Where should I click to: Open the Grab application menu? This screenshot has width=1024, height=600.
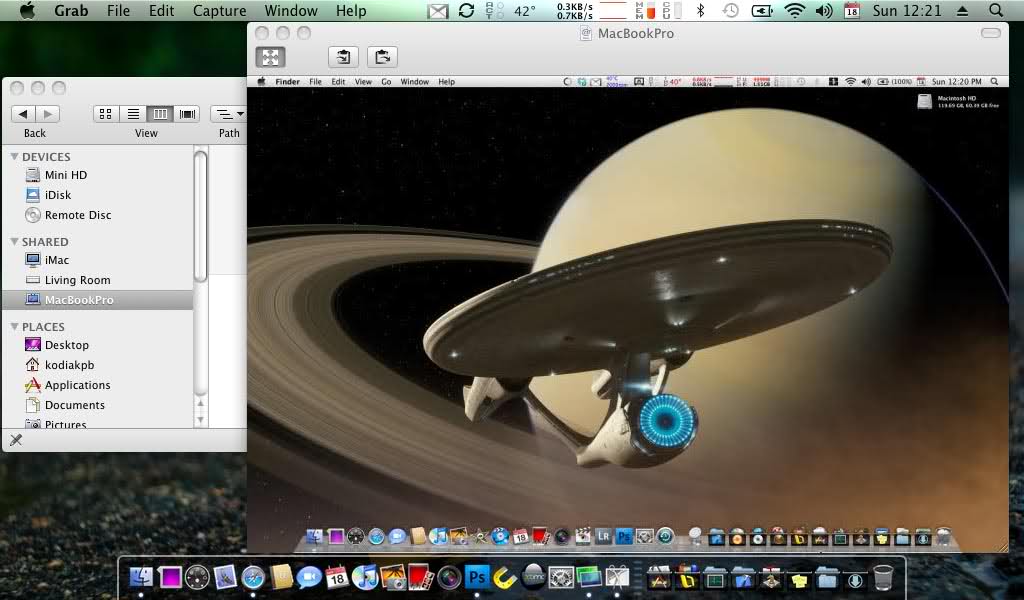[71, 10]
